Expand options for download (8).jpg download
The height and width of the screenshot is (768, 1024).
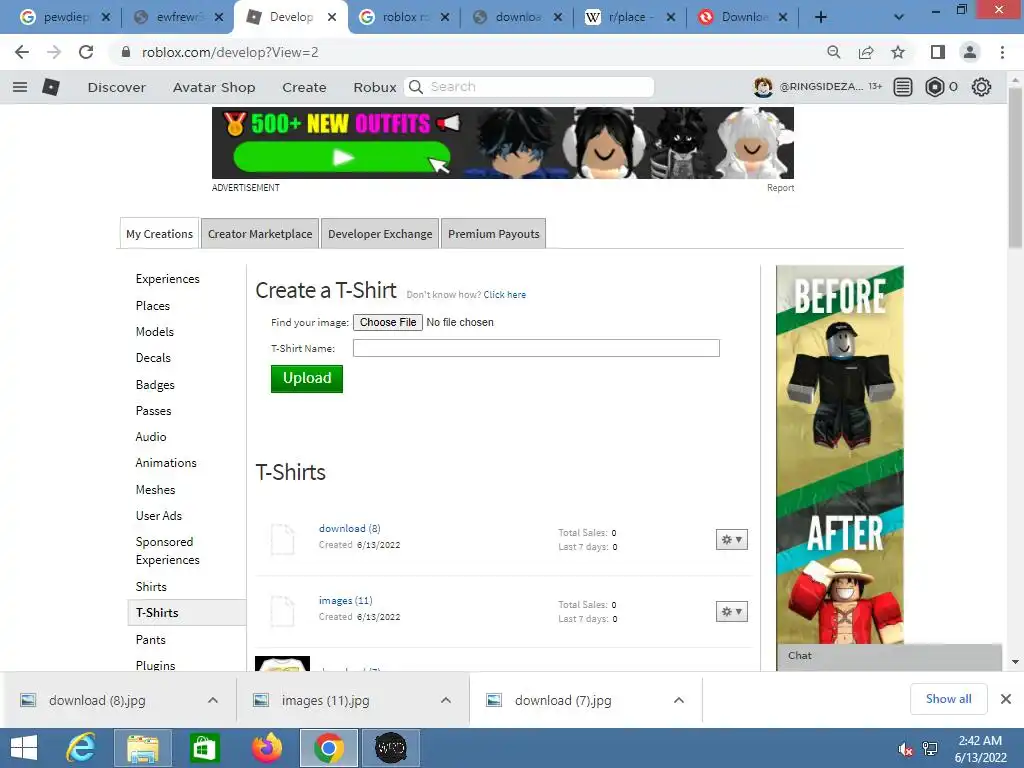[213, 700]
